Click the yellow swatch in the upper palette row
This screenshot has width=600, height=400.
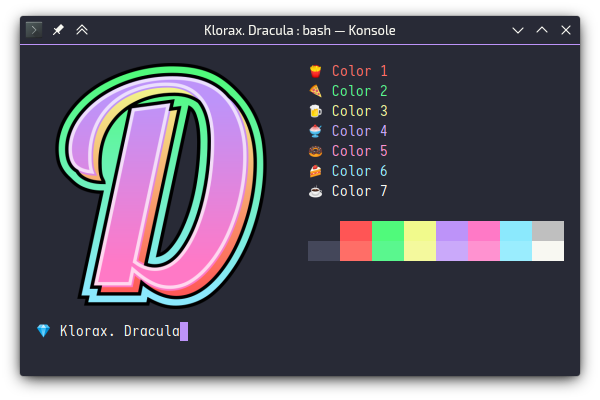(x=420, y=231)
